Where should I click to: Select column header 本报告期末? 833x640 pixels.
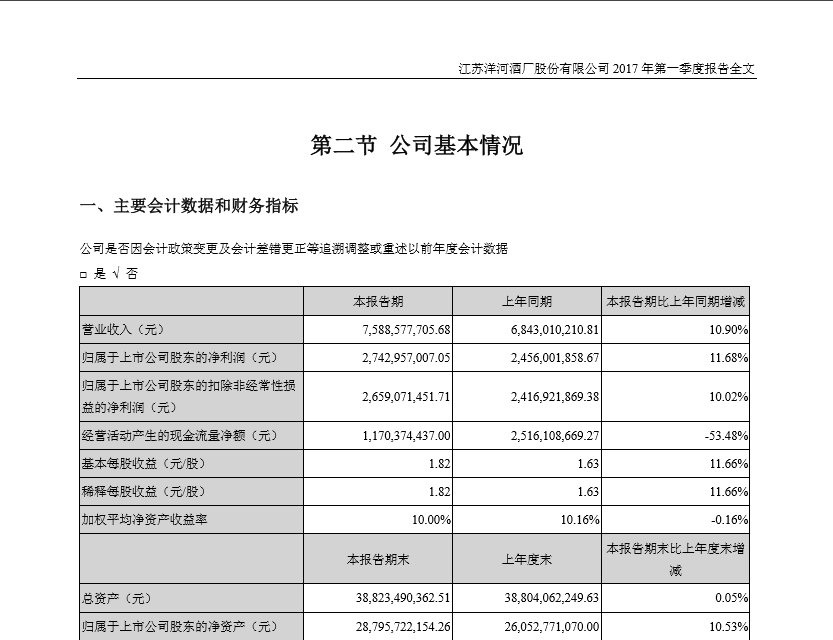point(378,560)
